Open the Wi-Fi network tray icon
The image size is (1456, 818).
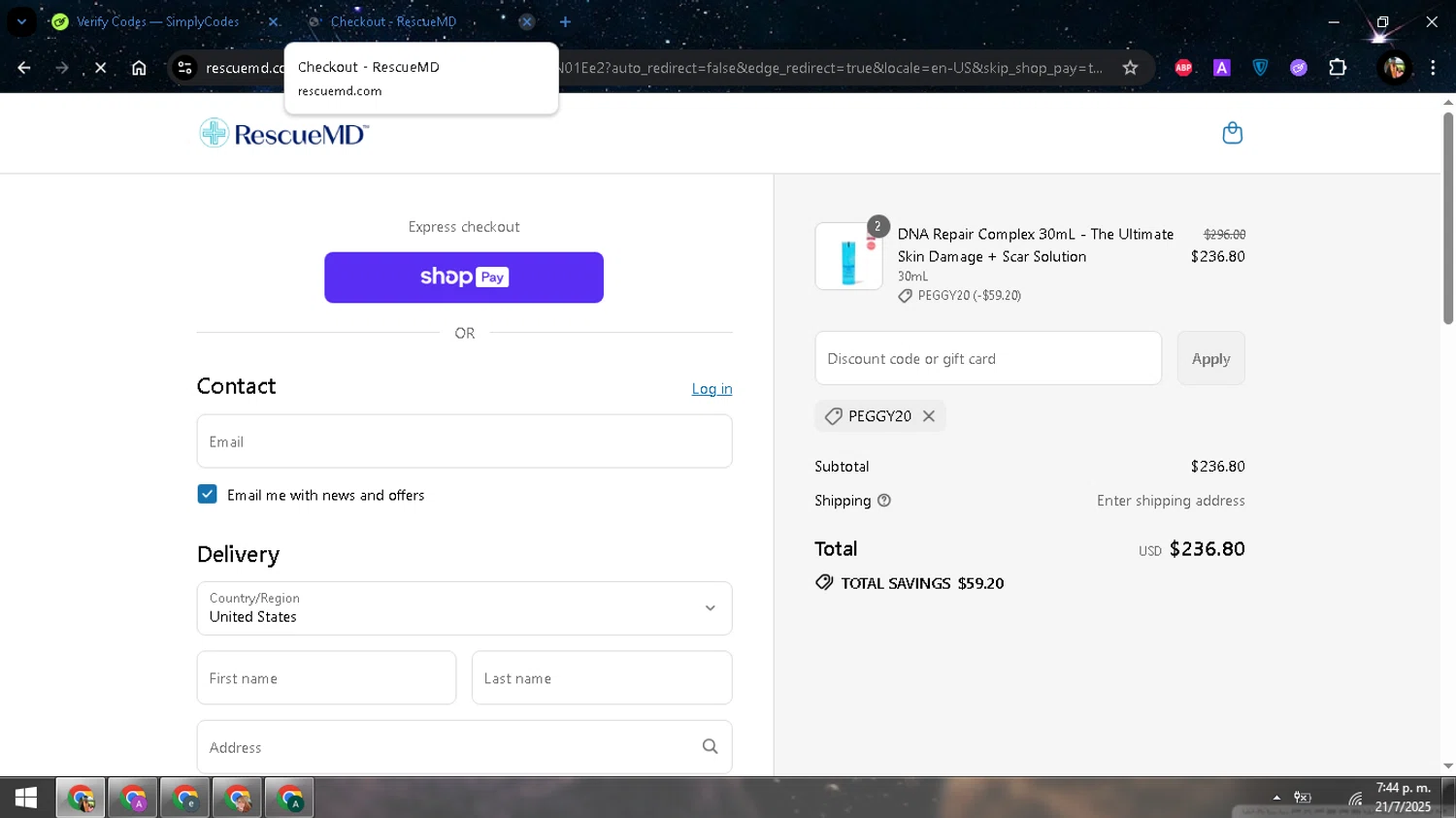click(x=1355, y=798)
